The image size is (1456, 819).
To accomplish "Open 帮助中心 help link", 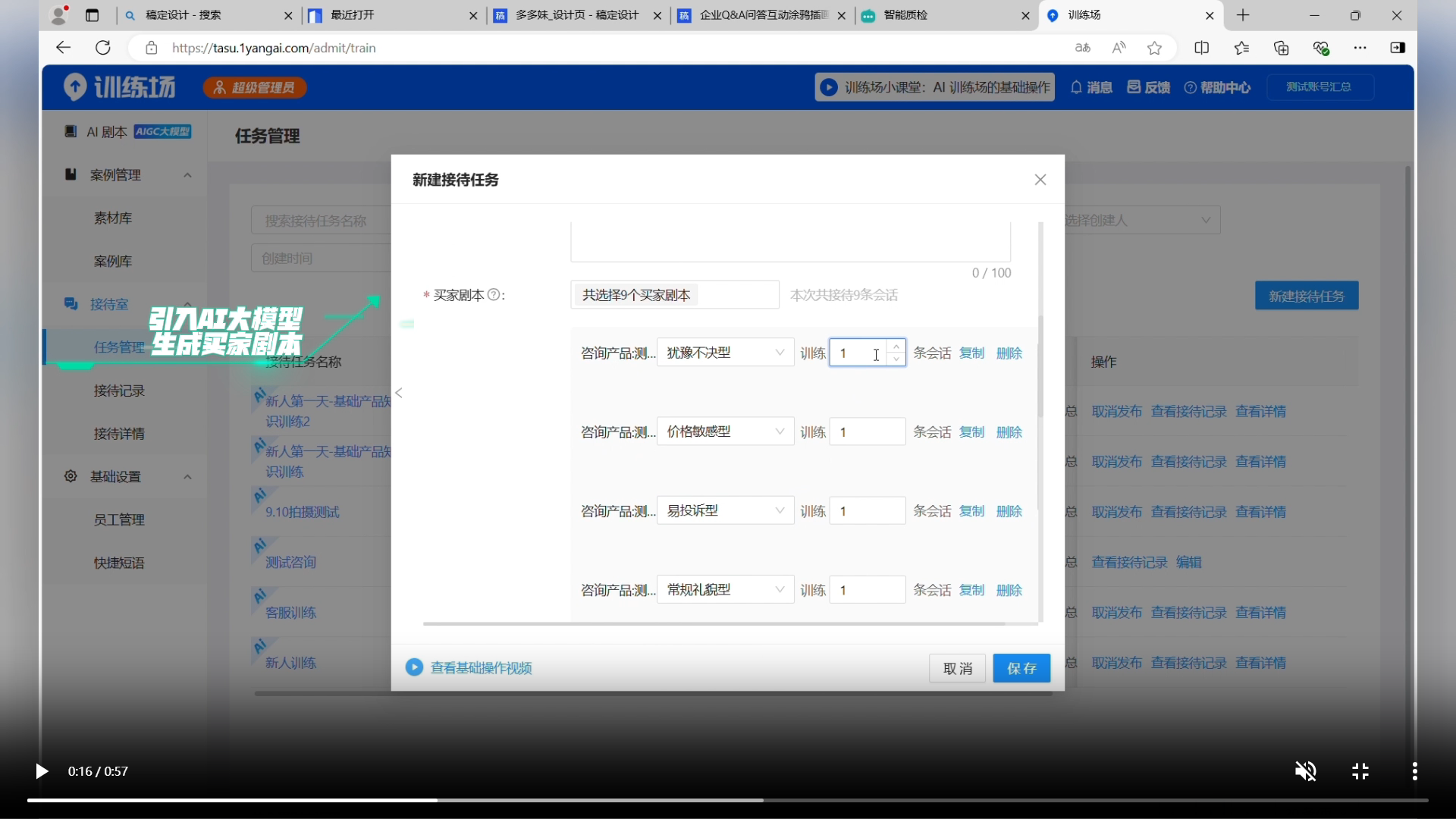I will [x=1217, y=87].
